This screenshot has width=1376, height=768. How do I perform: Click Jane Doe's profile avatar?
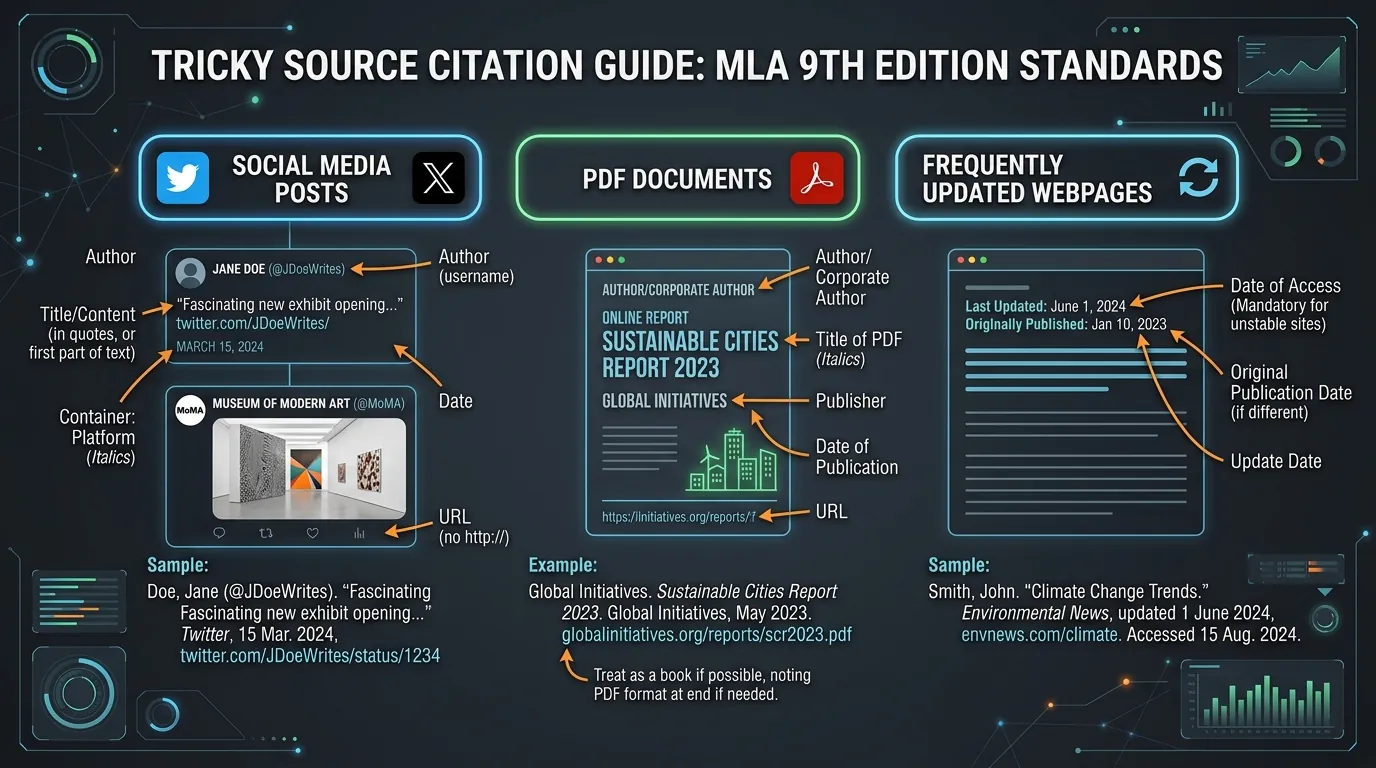pos(190,273)
